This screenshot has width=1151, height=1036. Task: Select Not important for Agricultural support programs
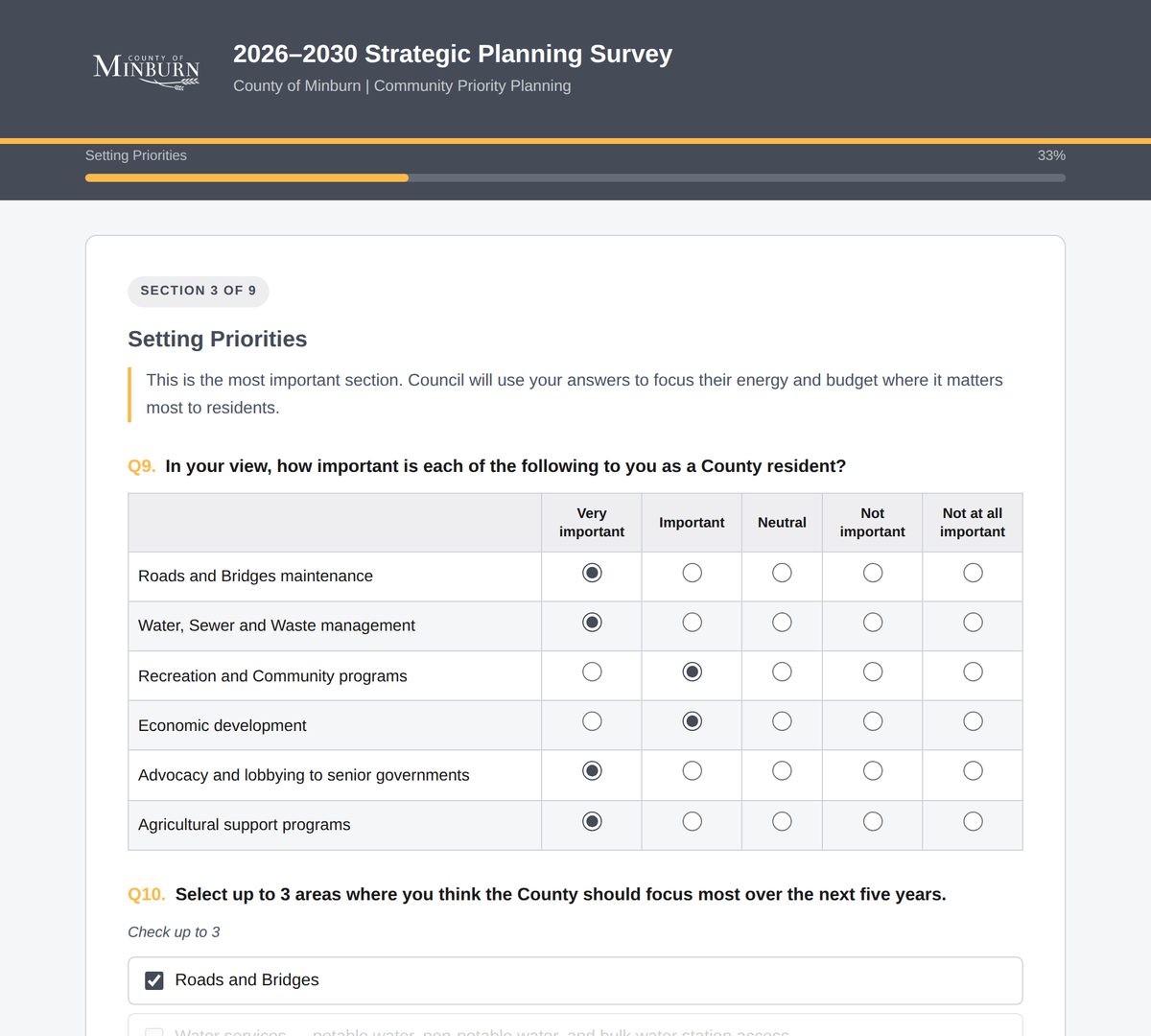pyautogui.click(x=873, y=821)
